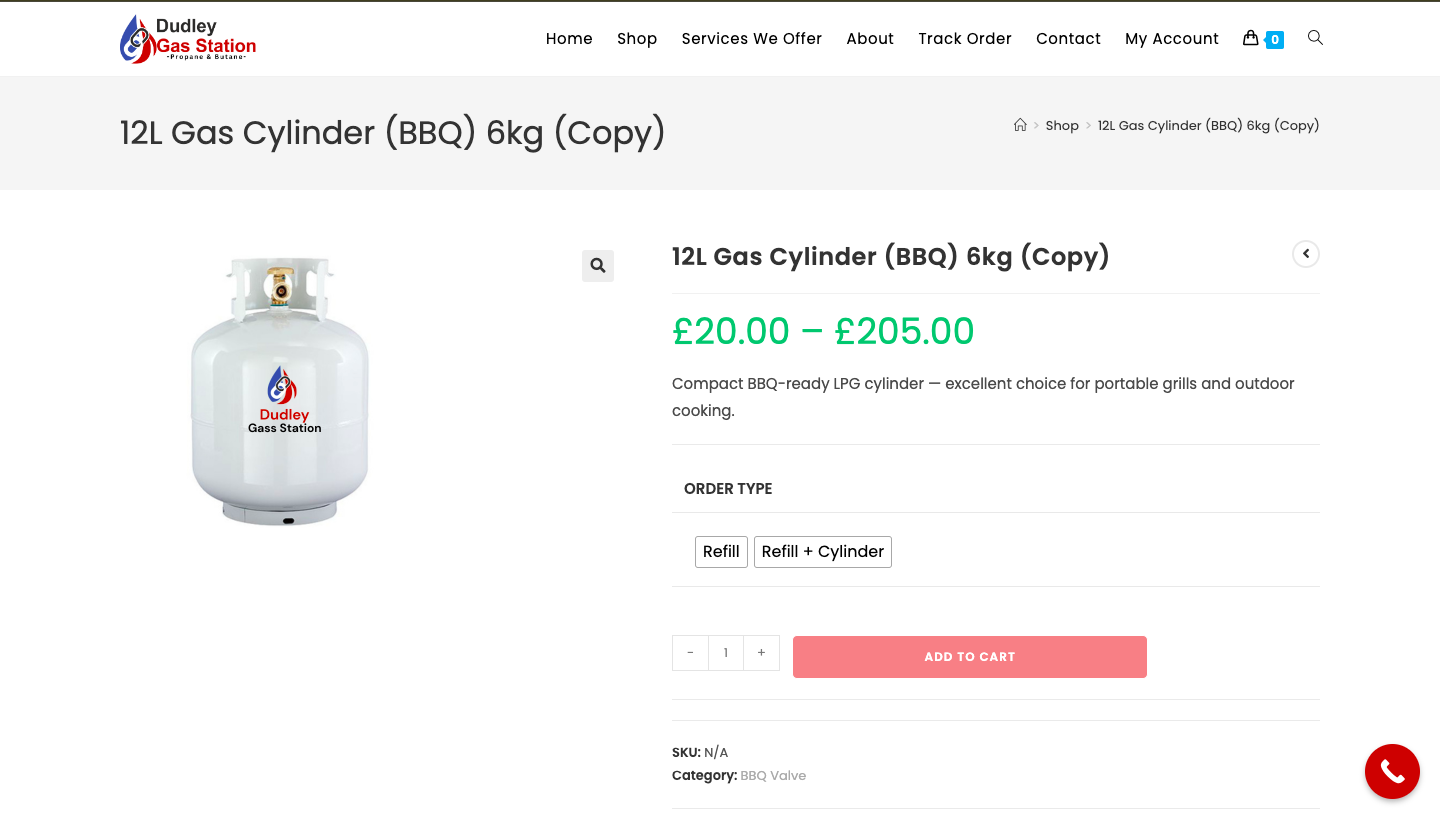Open the site search
The image size is (1440, 814).
(1315, 38)
